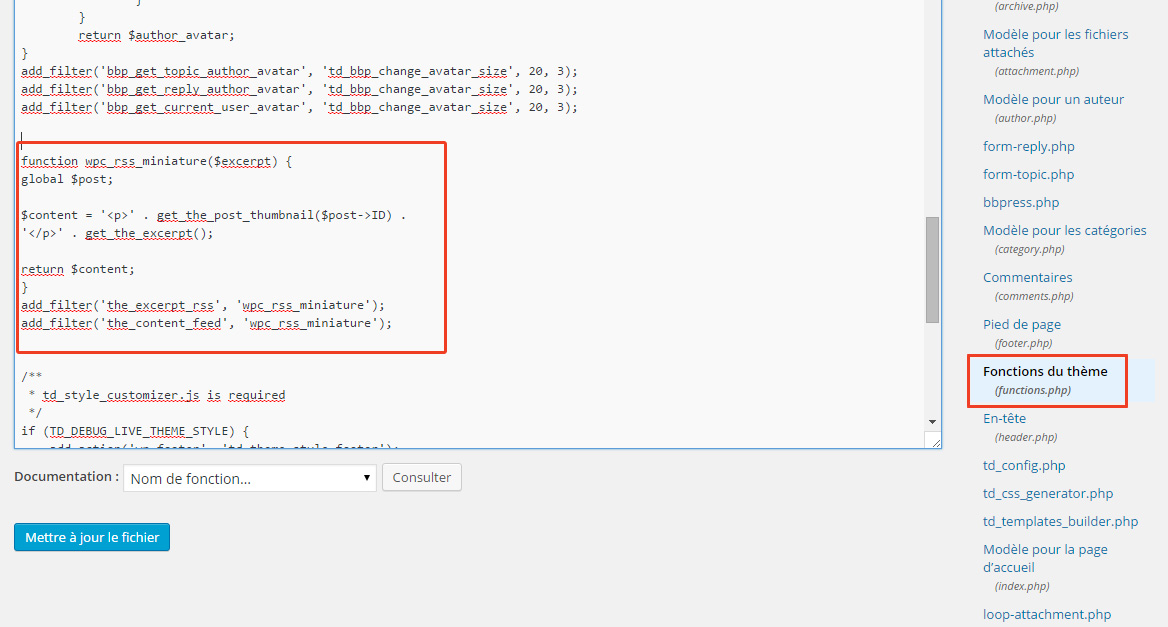Select the td_templates_builder.php file

(x=1060, y=521)
